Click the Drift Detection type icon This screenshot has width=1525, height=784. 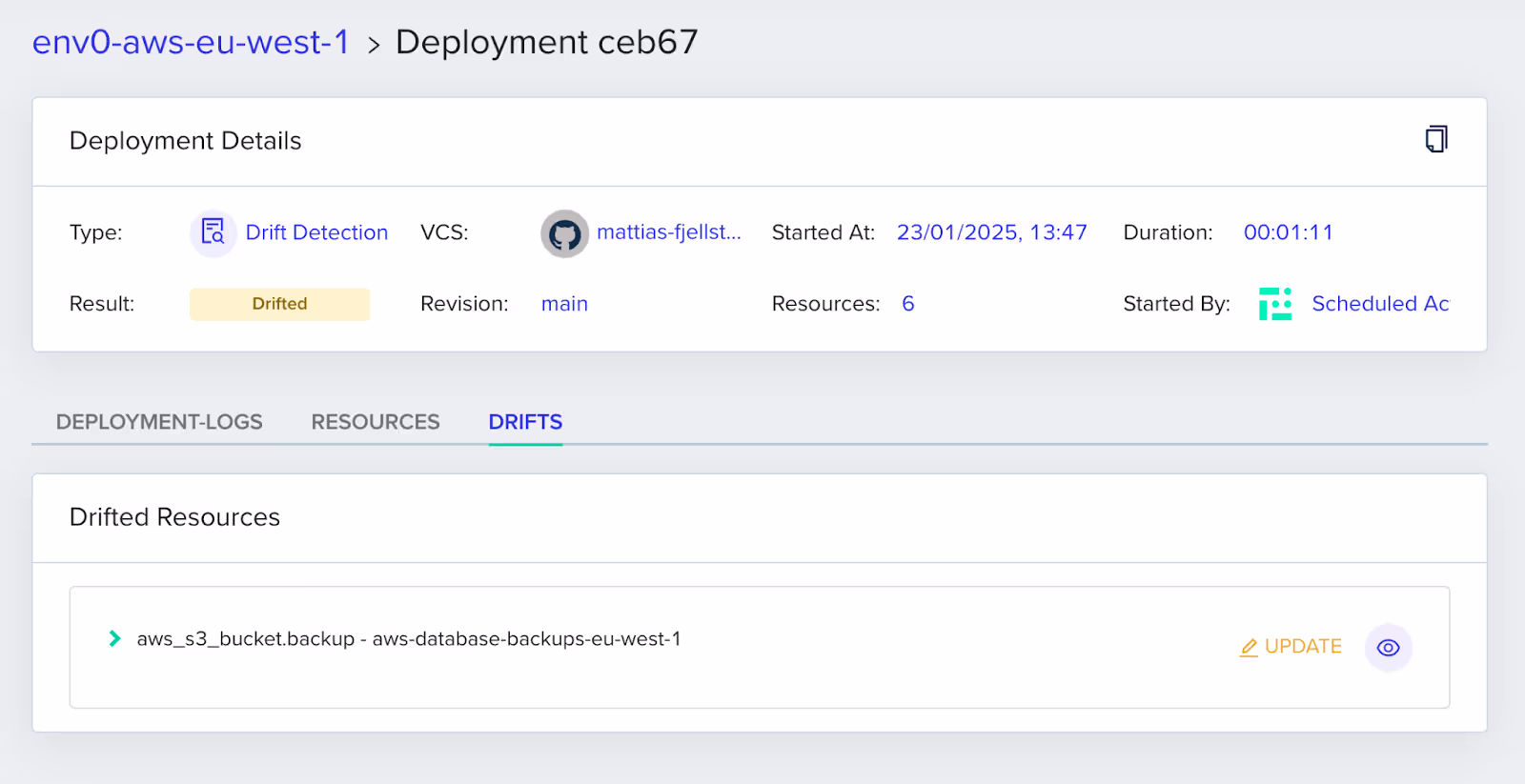[213, 232]
